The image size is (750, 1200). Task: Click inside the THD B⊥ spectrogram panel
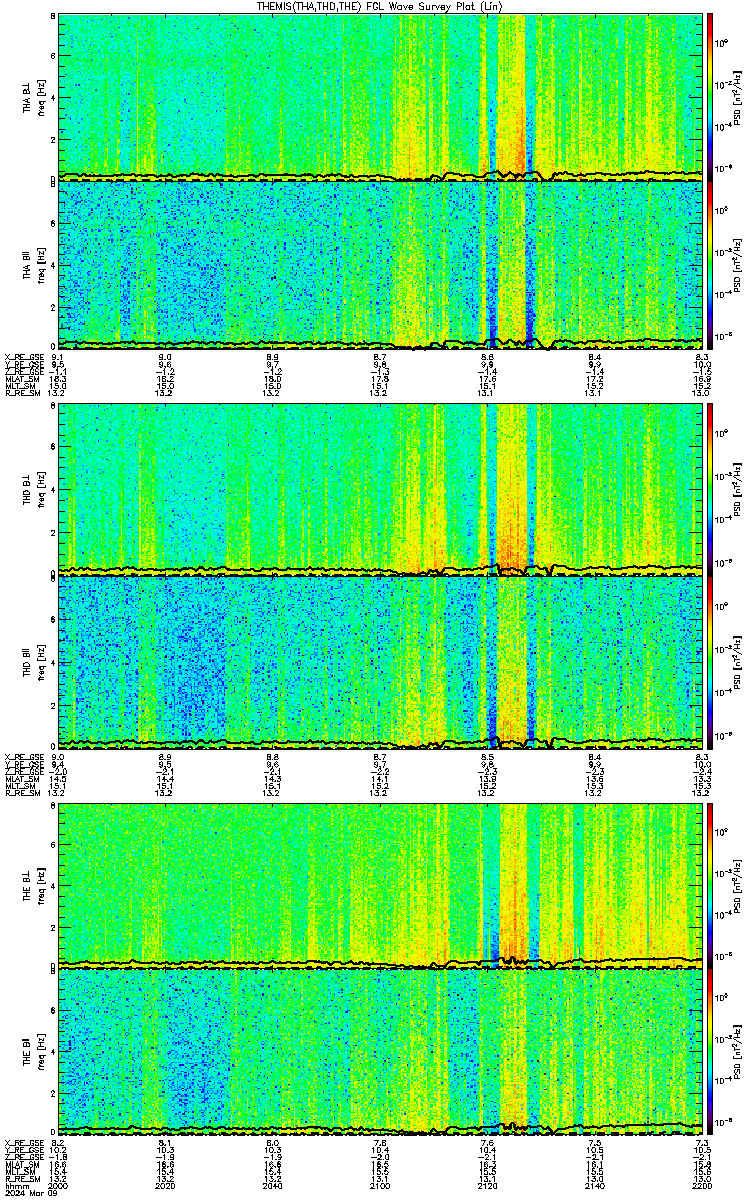[381, 488]
